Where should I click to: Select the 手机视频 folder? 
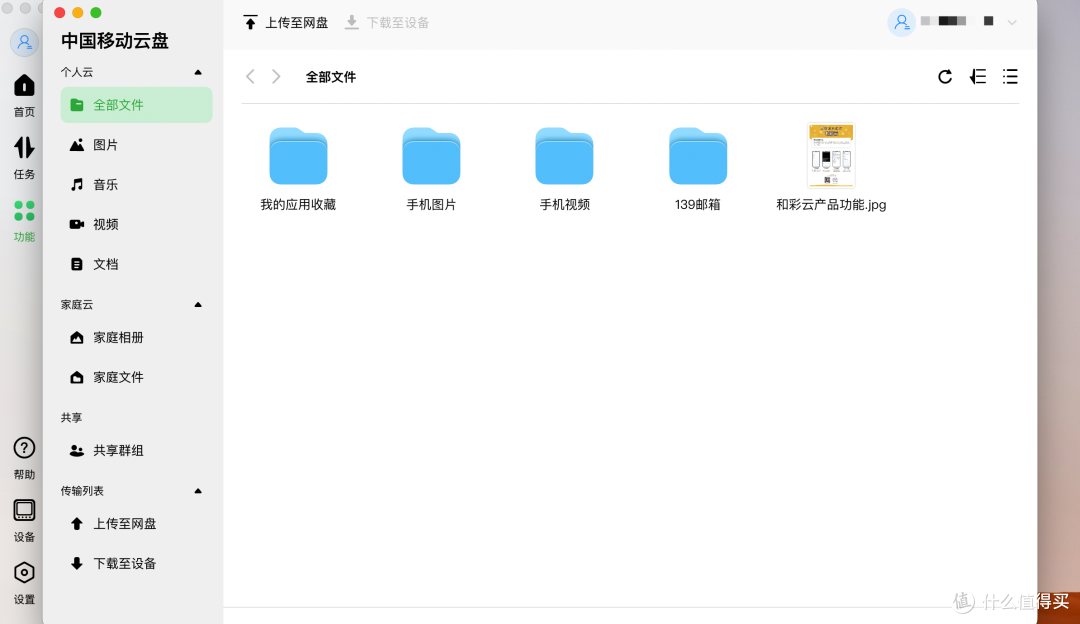564,156
